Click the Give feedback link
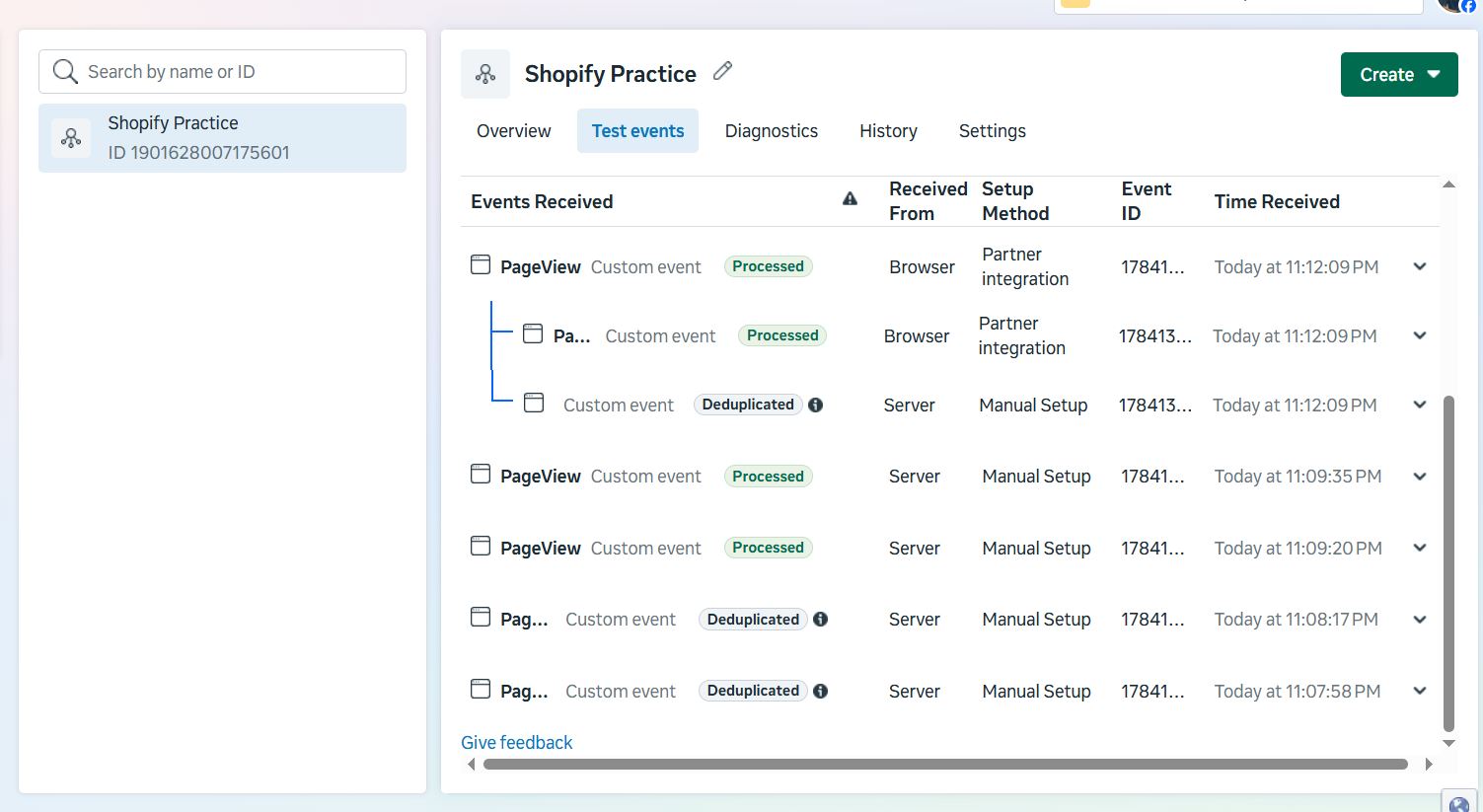1483x812 pixels. click(517, 743)
